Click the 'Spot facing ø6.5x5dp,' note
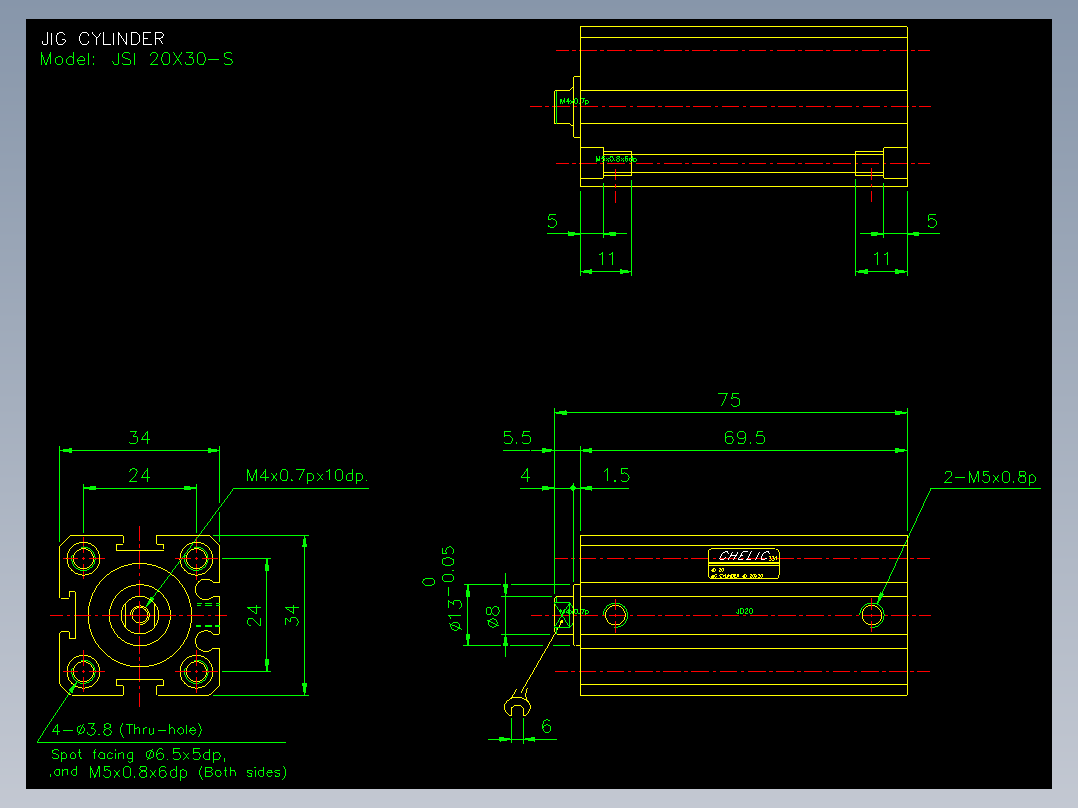Image resolution: width=1078 pixels, height=808 pixels. pyautogui.click(x=139, y=754)
